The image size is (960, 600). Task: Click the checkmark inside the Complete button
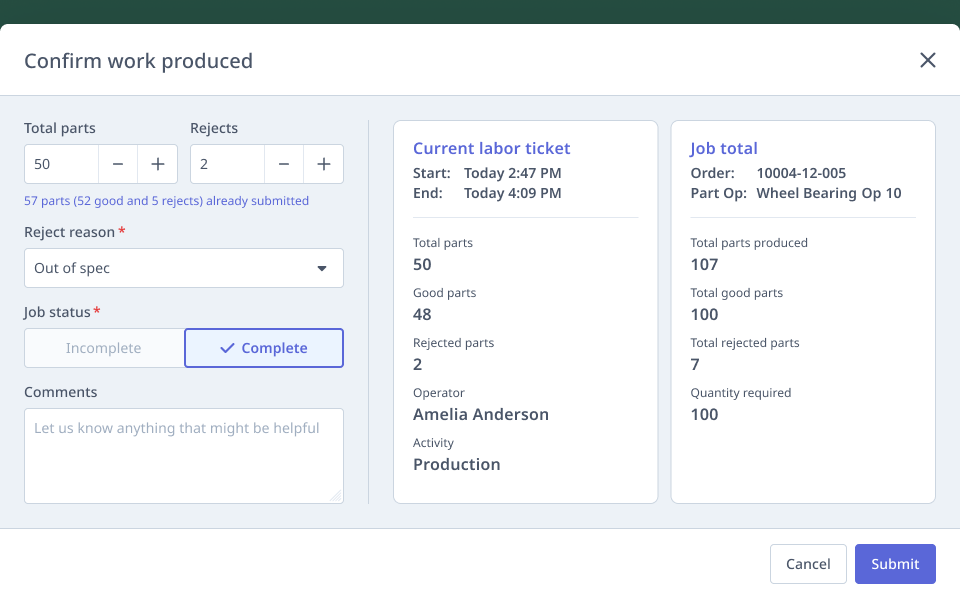[x=228, y=347]
